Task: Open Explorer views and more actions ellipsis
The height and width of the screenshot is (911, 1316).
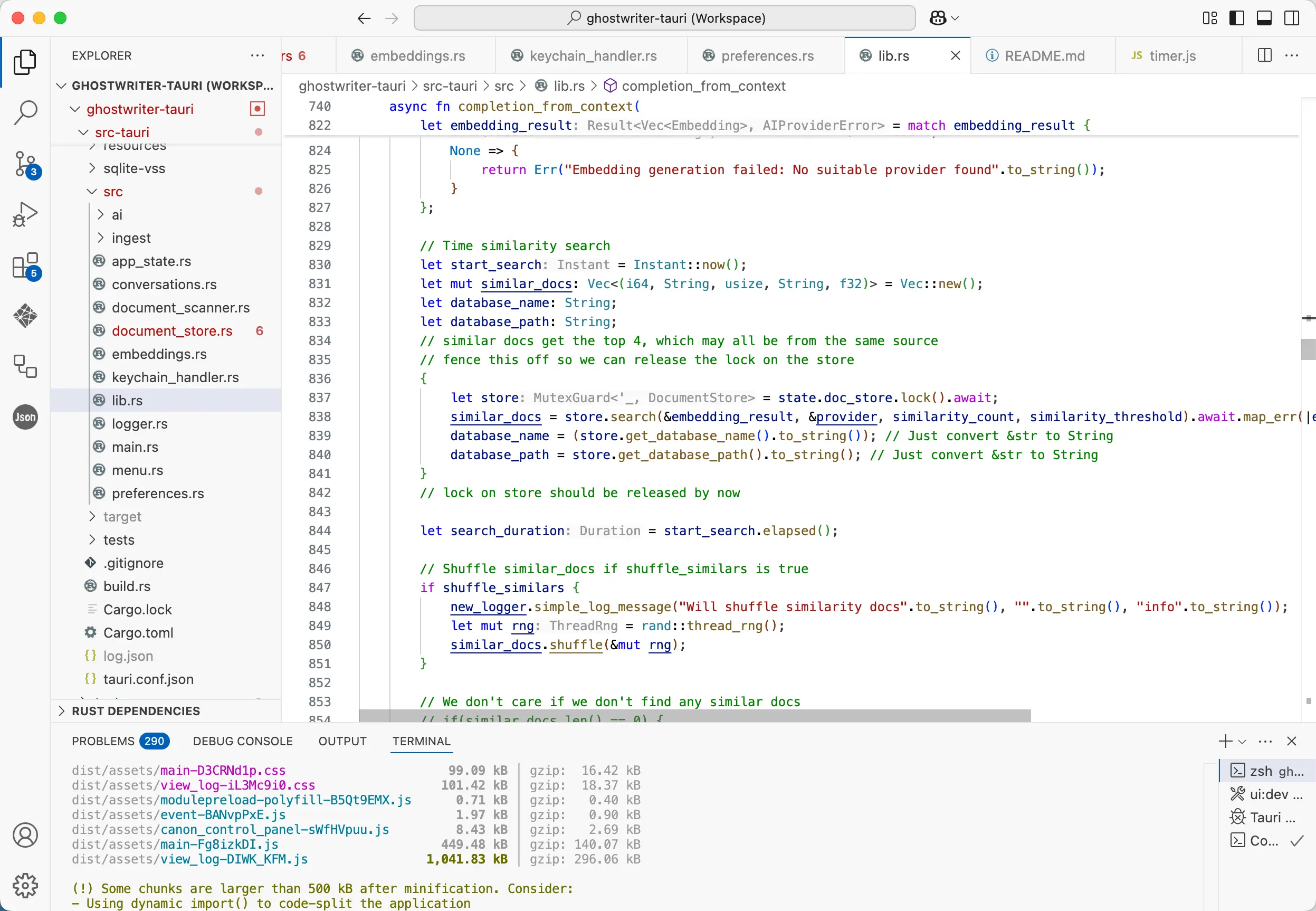Action: coord(258,55)
